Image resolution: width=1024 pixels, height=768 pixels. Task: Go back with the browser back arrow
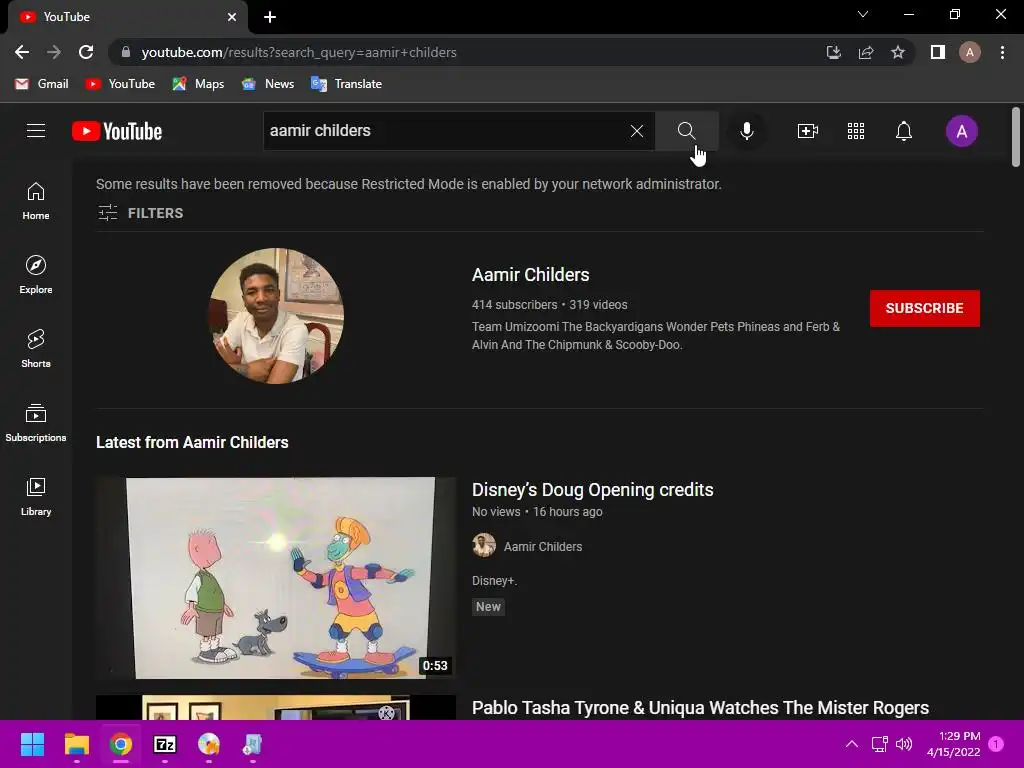[22, 52]
